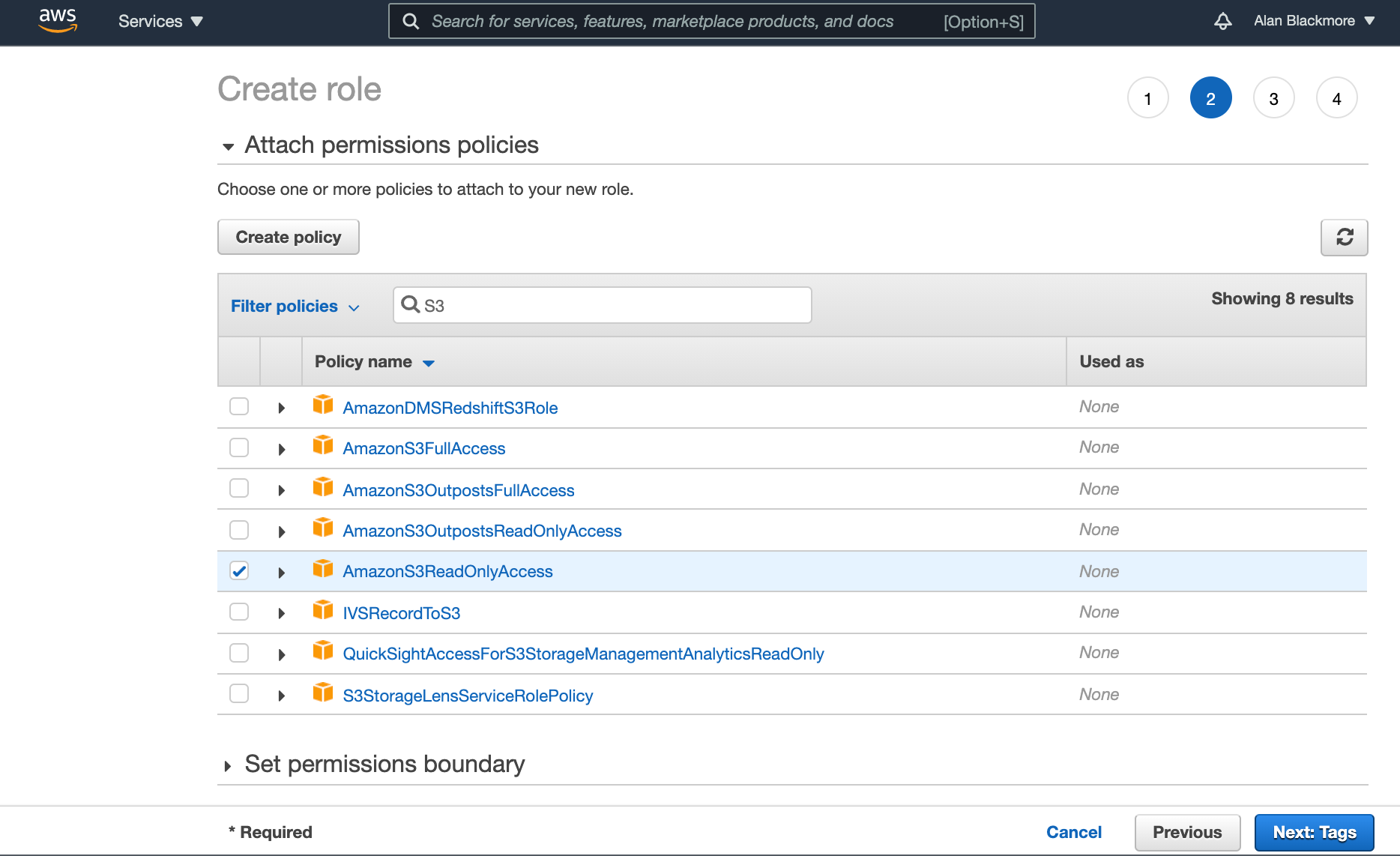This screenshot has height=856, width=1400.
Task: Click the AWS logo in the navigation bar
Action: (58, 20)
